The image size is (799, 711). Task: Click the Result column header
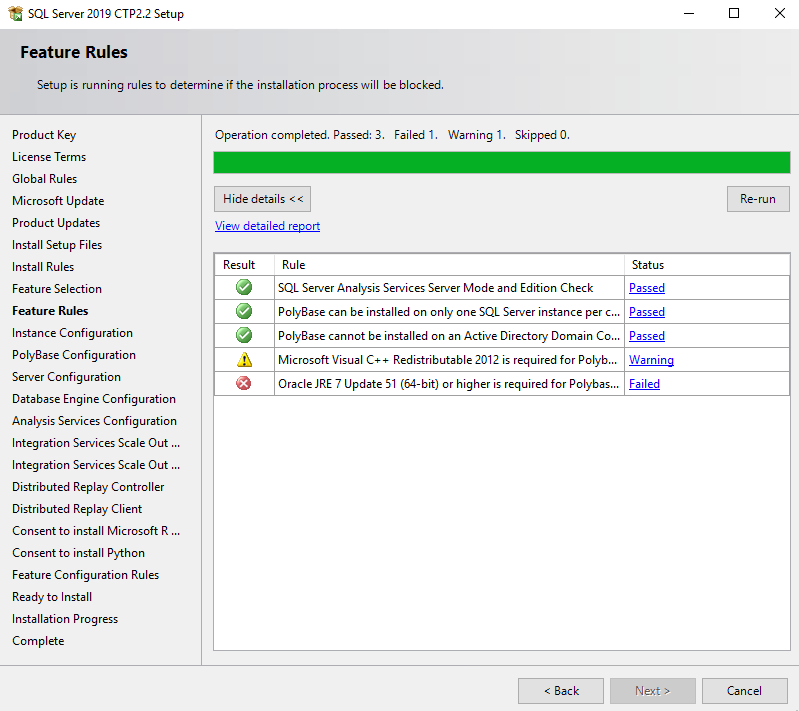244,265
